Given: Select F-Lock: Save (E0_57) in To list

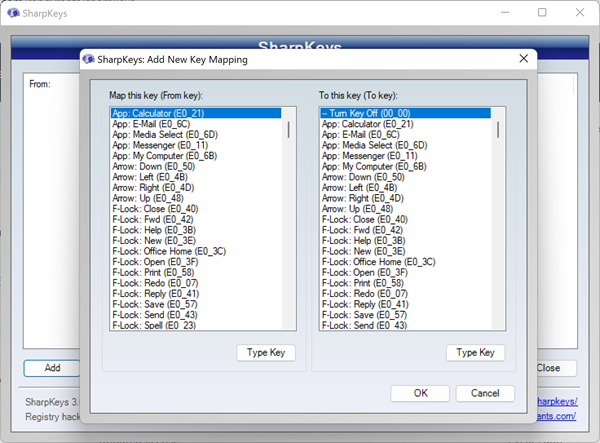Looking at the screenshot, I should point(406,315).
